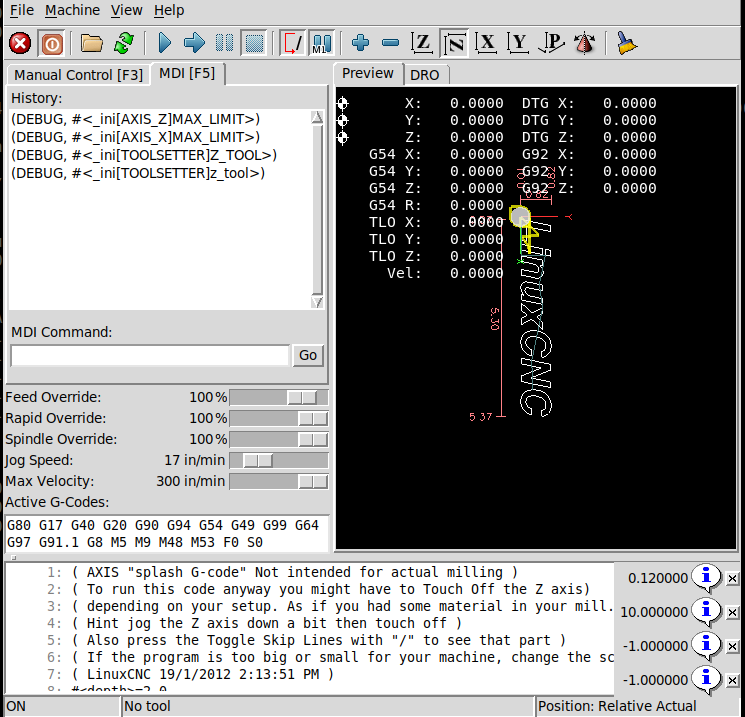This screenshot has height=717, width=745.
Task: Stop program execution
Action: coord(254,43)
